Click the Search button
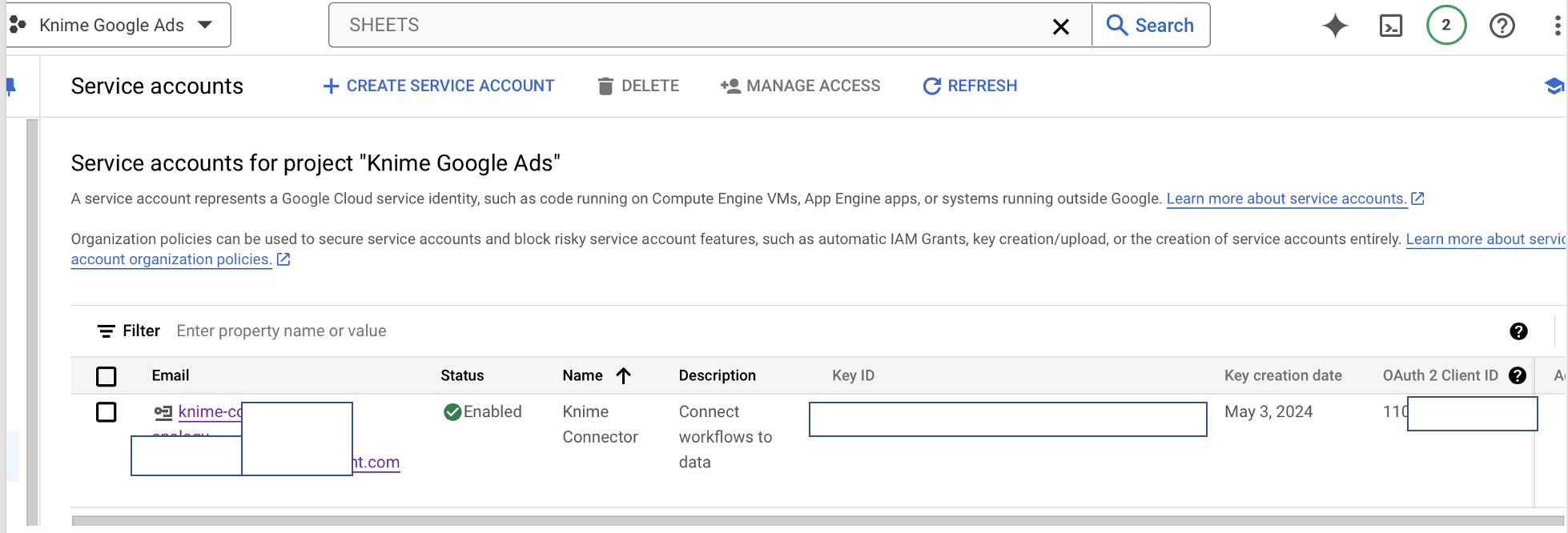Screen dimensions: 1568x533 click(1151, 25)
